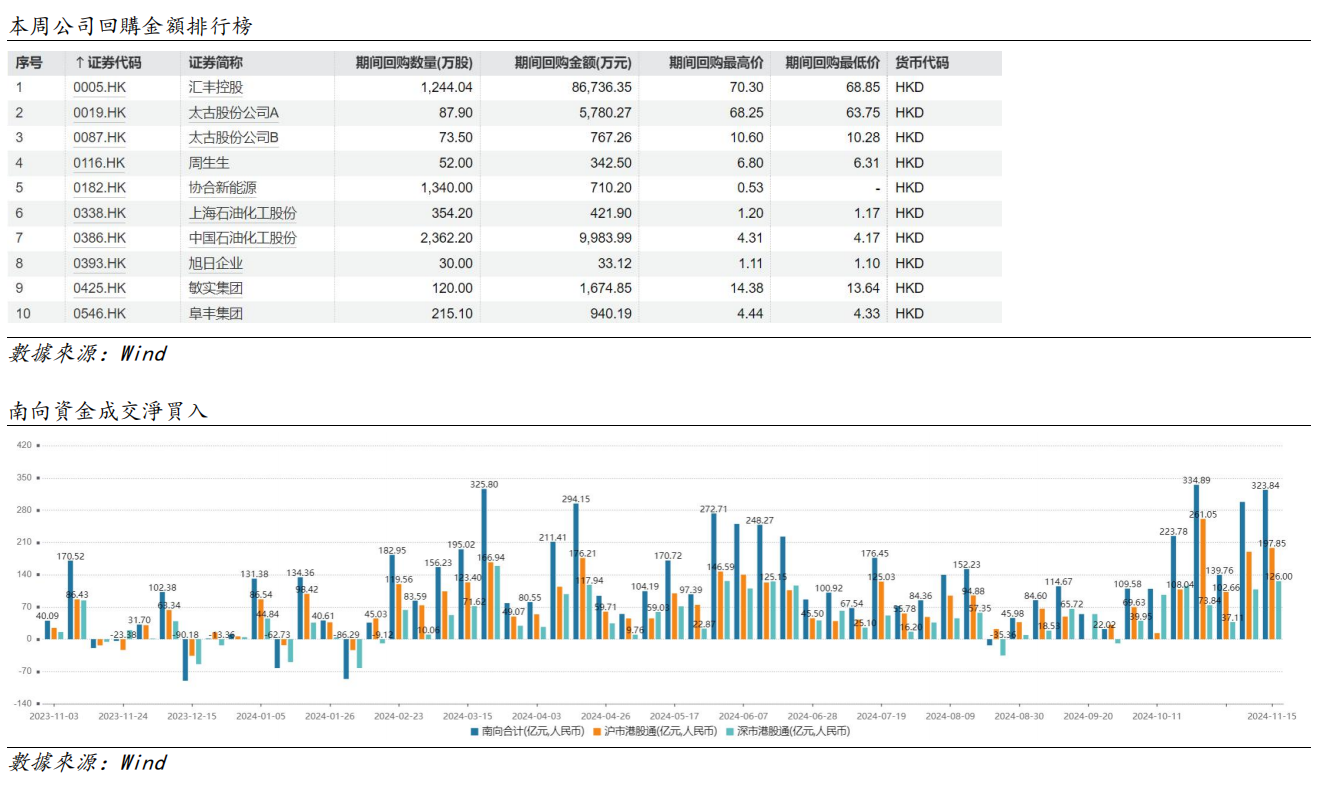
Task: Click the 南向資金成交淨買入 chart title
Action: (108, 410)
